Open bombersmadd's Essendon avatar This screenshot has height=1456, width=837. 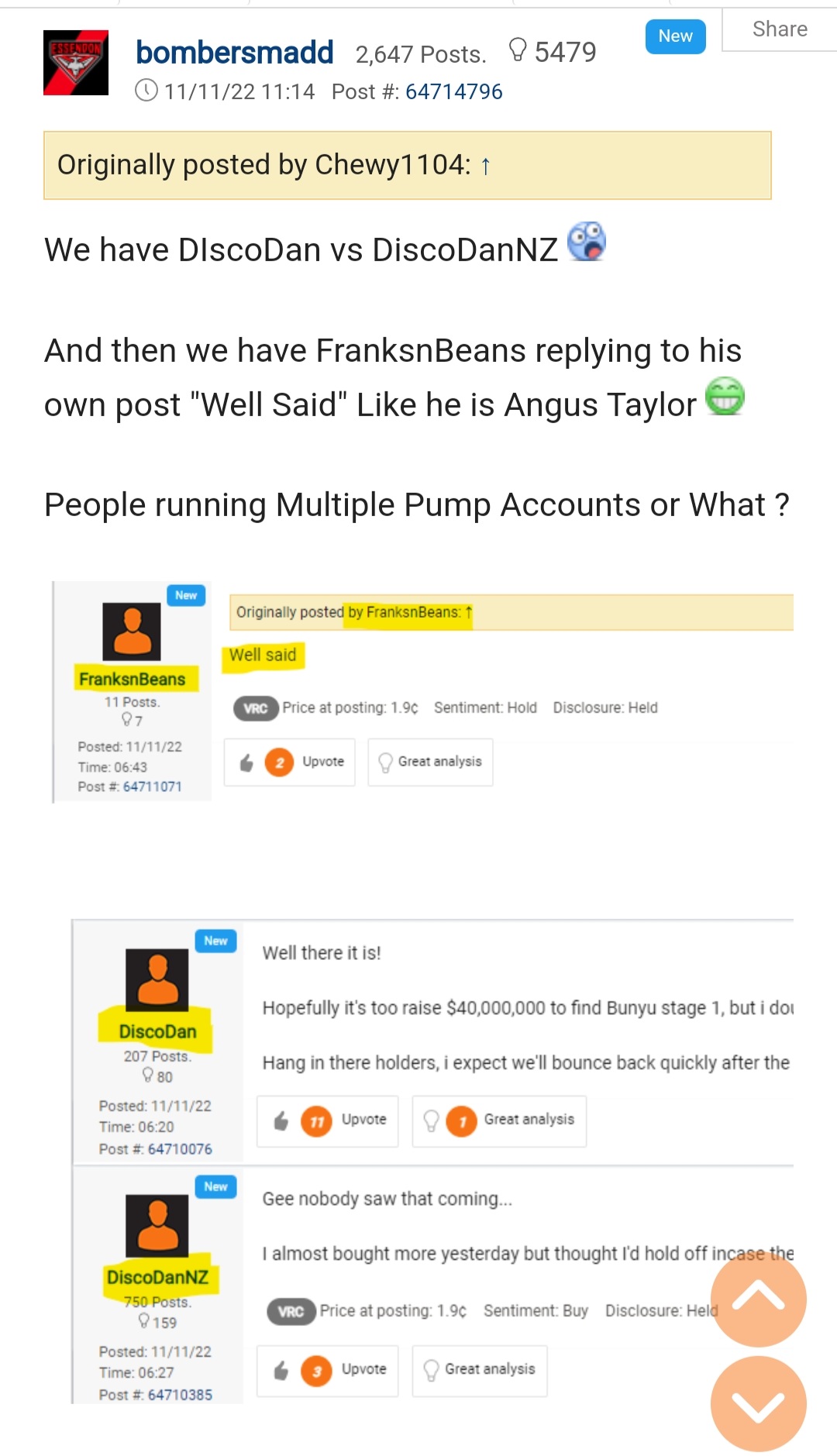(x=76, y=63)
